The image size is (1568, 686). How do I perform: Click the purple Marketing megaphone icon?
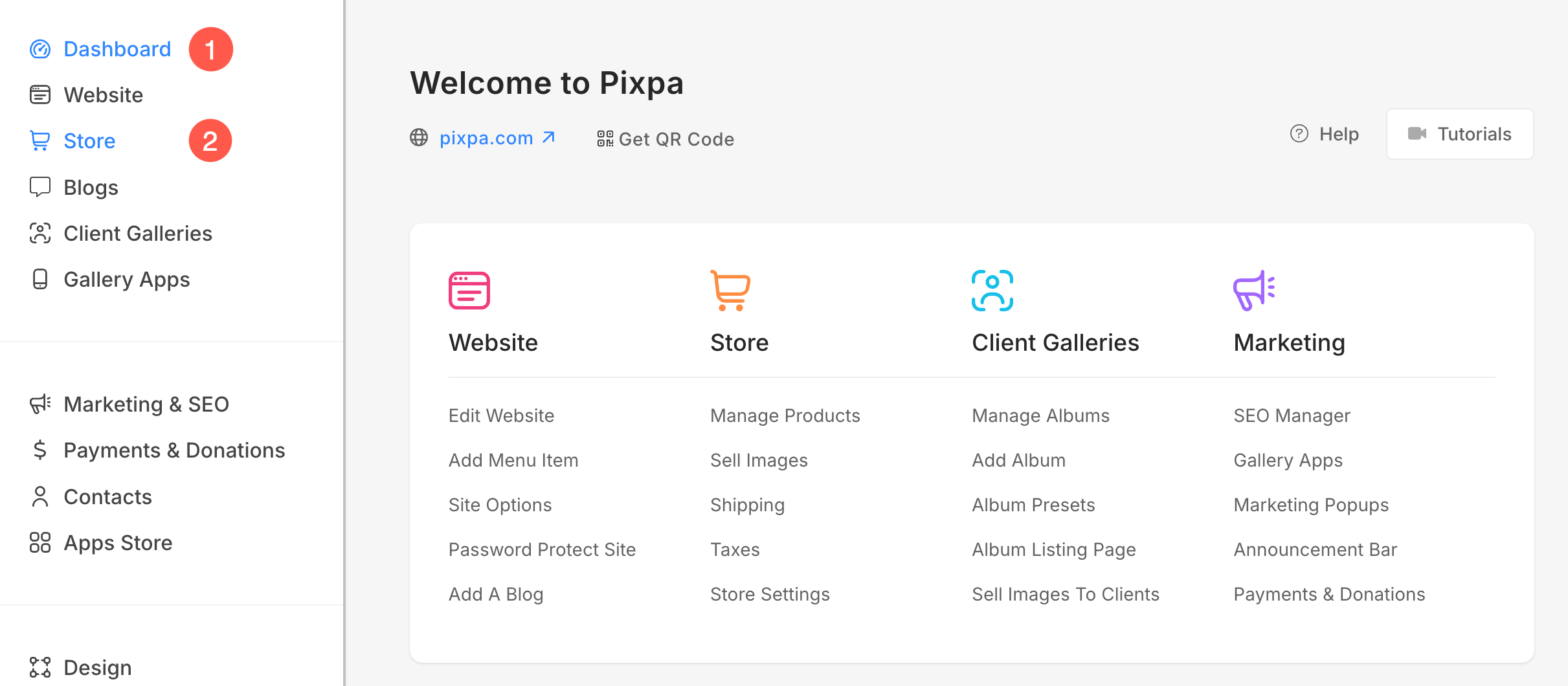(x=1254, y=291)
